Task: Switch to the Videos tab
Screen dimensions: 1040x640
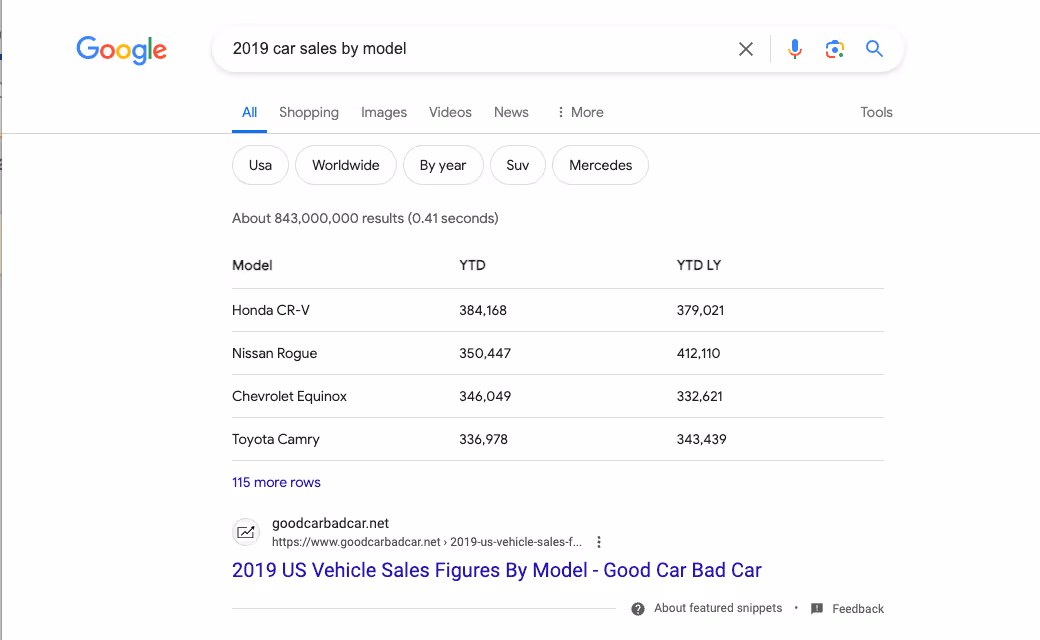Action: click(450, 112)
